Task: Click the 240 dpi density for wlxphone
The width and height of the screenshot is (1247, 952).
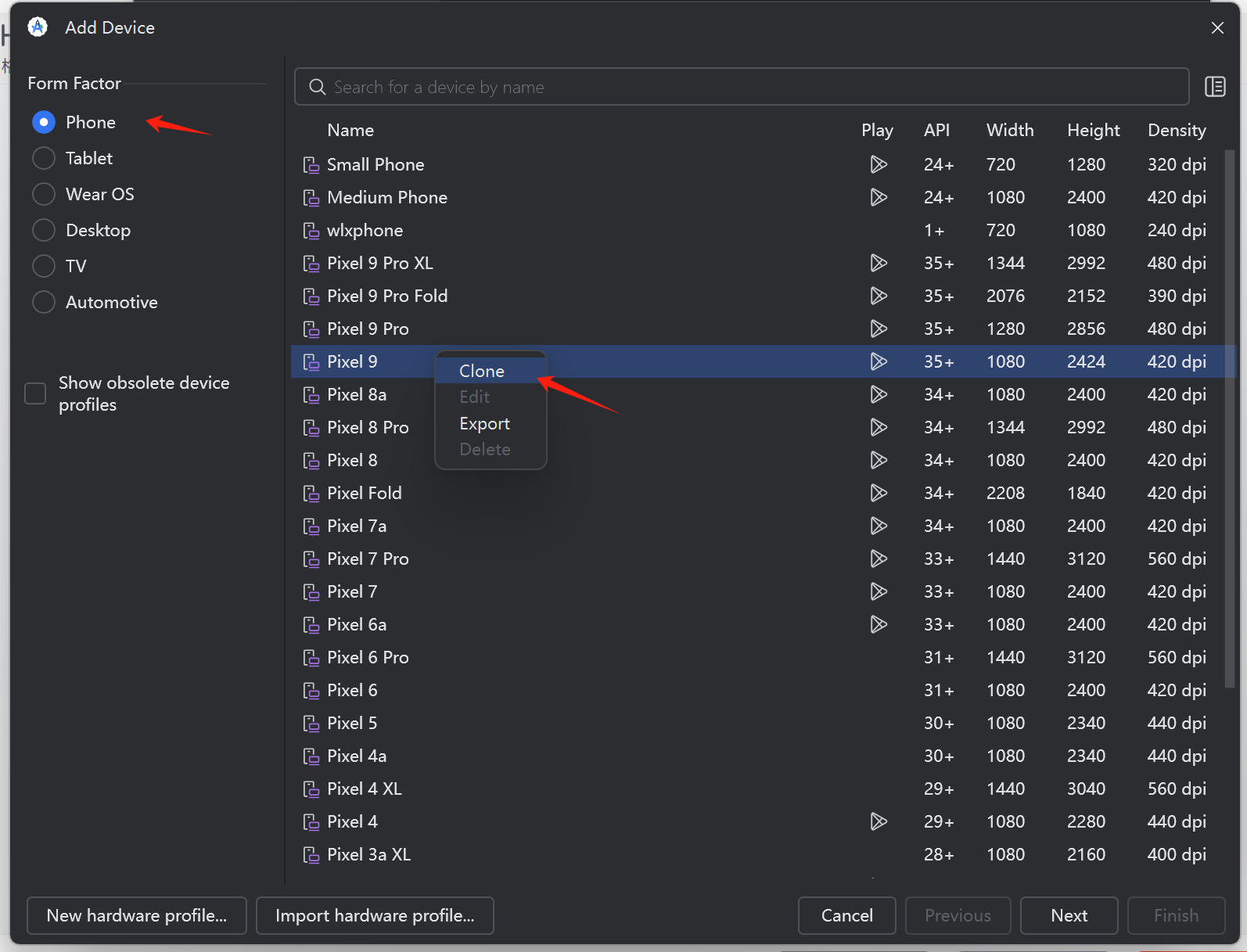Action: coord(1177,230)
